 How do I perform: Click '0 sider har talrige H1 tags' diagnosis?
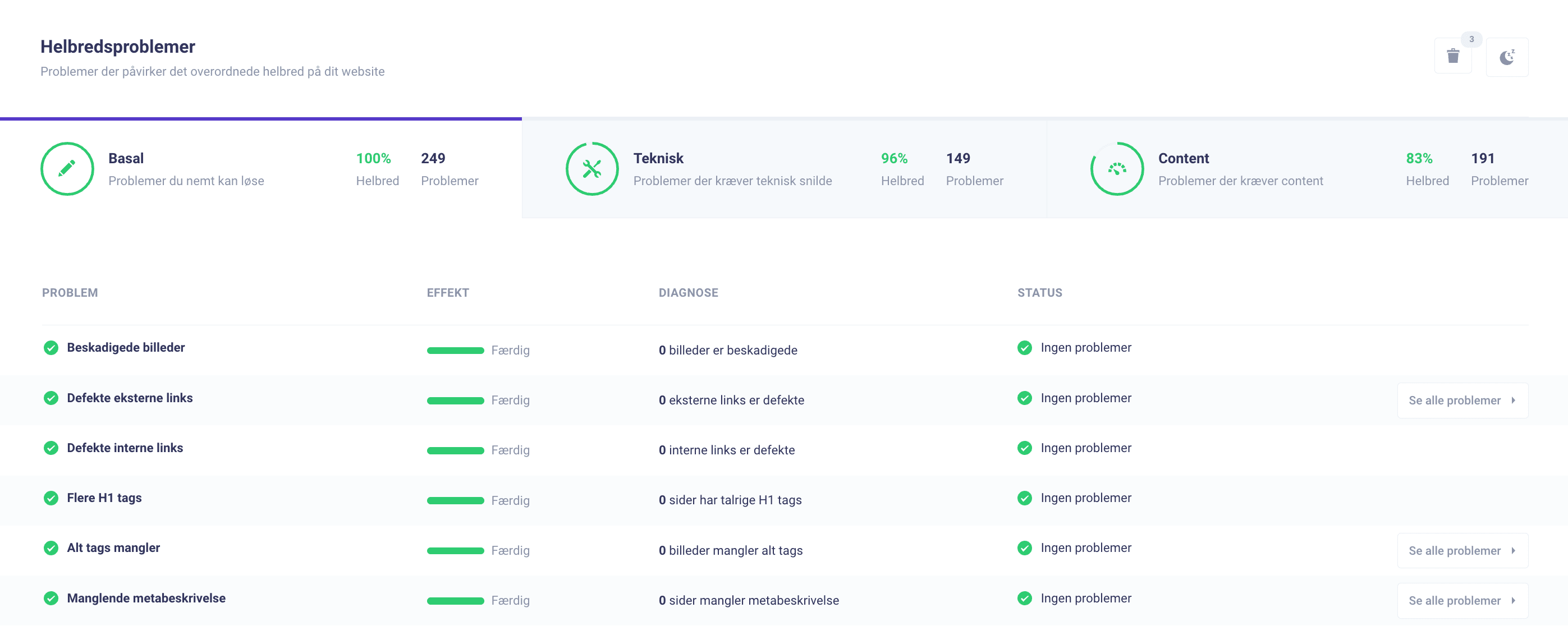(x=731, y=500)
